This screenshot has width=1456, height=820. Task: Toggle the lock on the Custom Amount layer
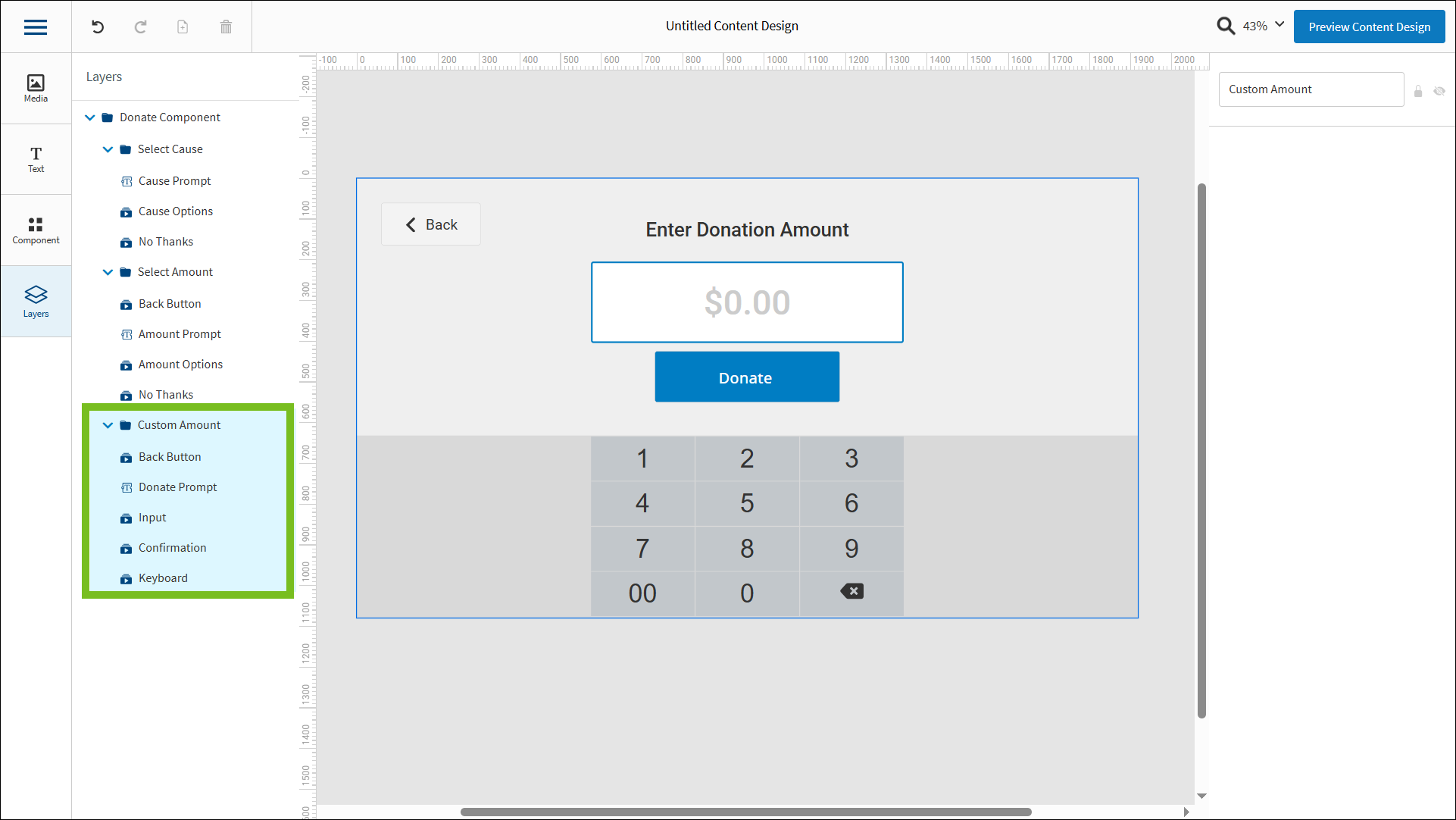[x=1419, y=91]
